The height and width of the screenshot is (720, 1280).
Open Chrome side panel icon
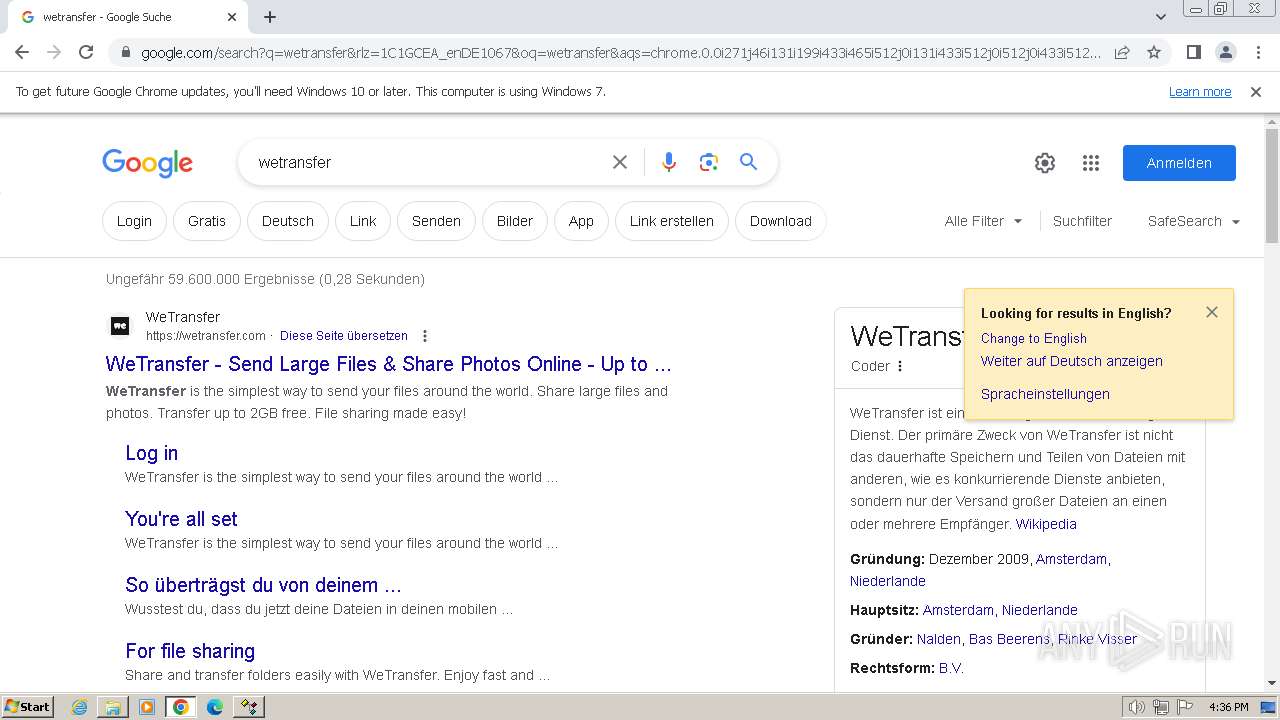pos(1193,52)
